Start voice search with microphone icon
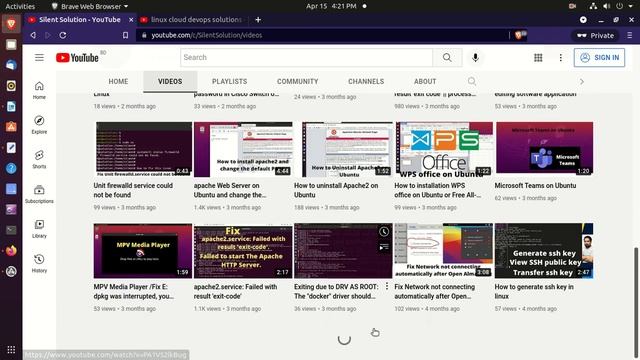 [475, 58]
